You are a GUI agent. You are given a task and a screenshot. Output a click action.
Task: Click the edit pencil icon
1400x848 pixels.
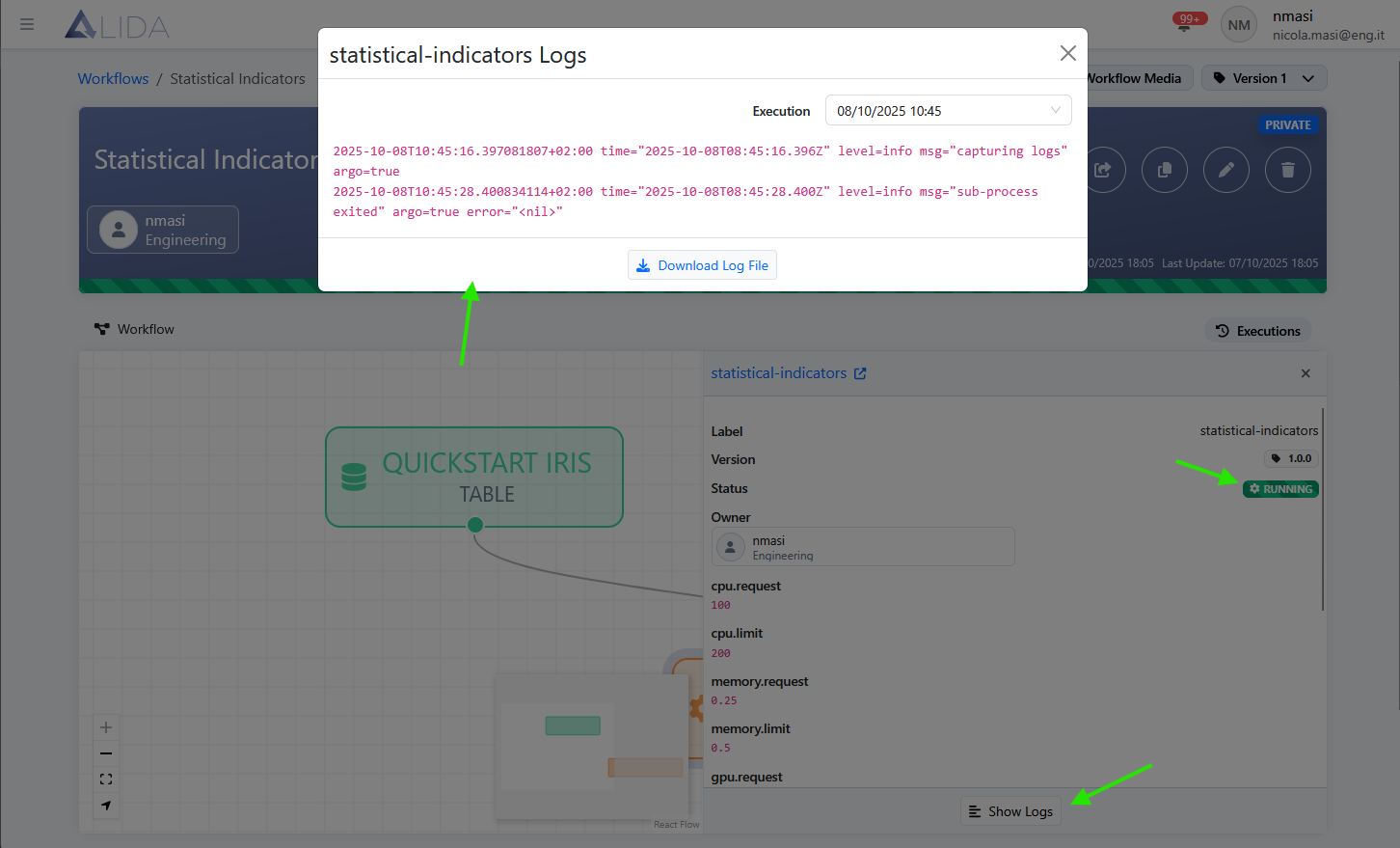click(1226, 170)
